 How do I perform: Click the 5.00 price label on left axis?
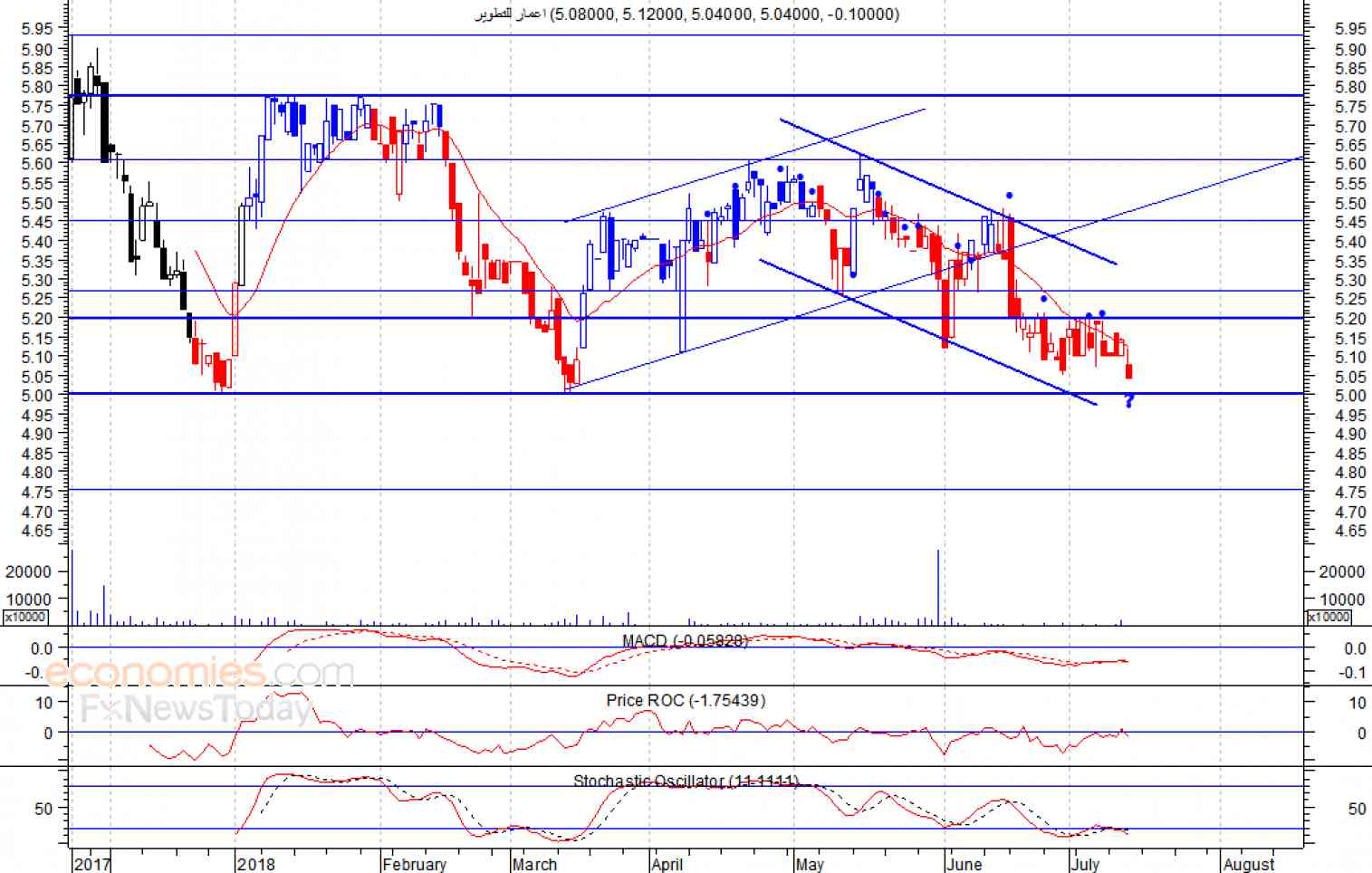coord(37,395)
